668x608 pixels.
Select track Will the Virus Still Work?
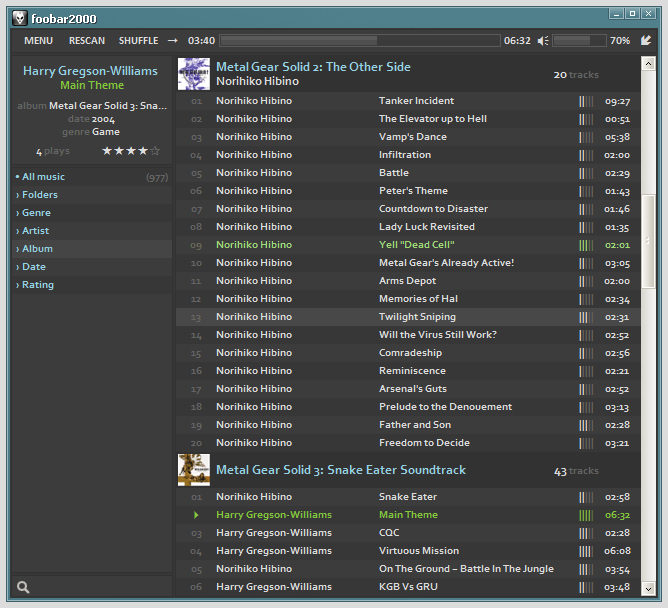pyautogui.click(x=408, y=335)
